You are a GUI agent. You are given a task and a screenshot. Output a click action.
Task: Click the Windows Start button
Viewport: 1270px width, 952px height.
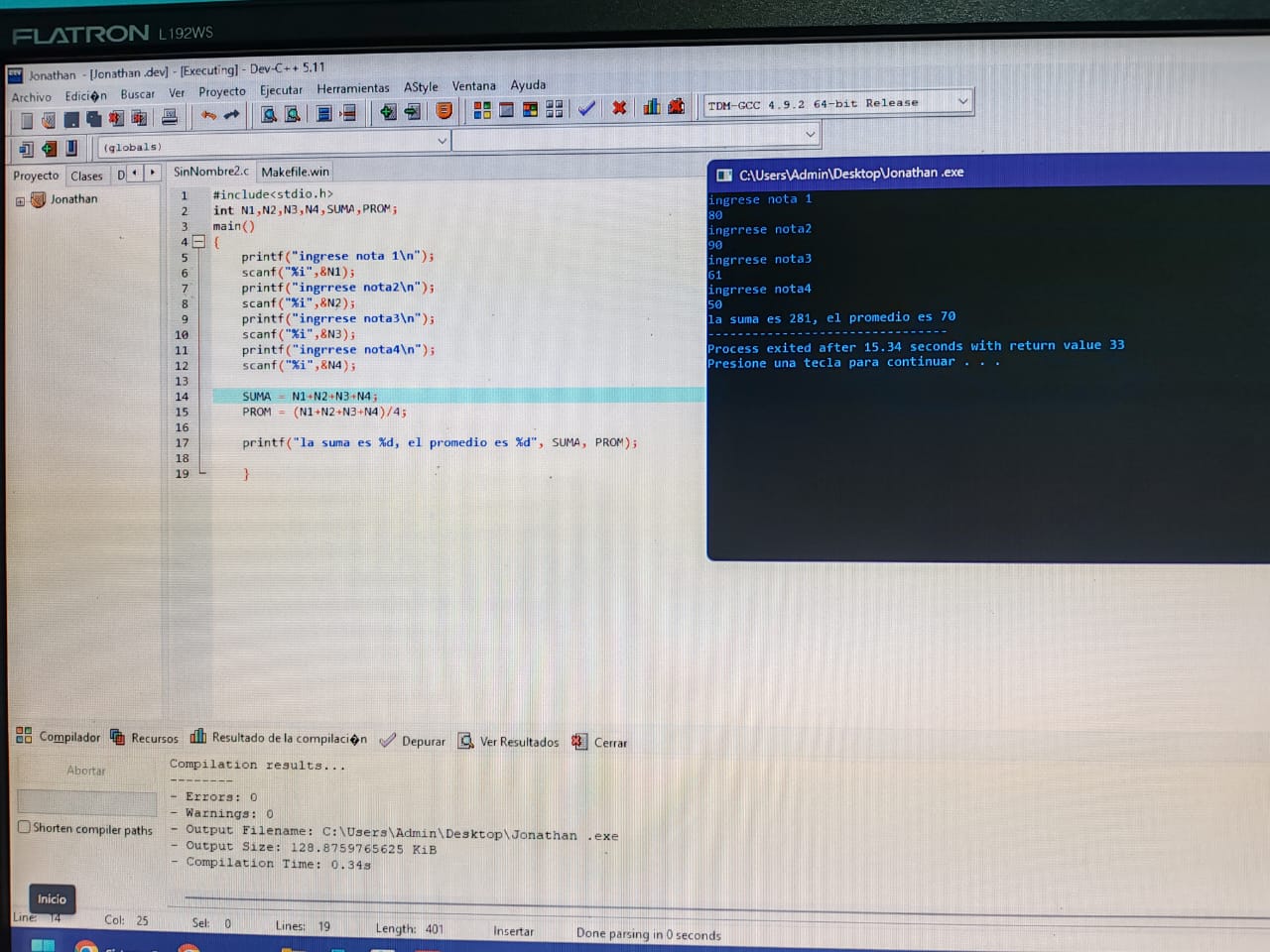tap(43, 945)
